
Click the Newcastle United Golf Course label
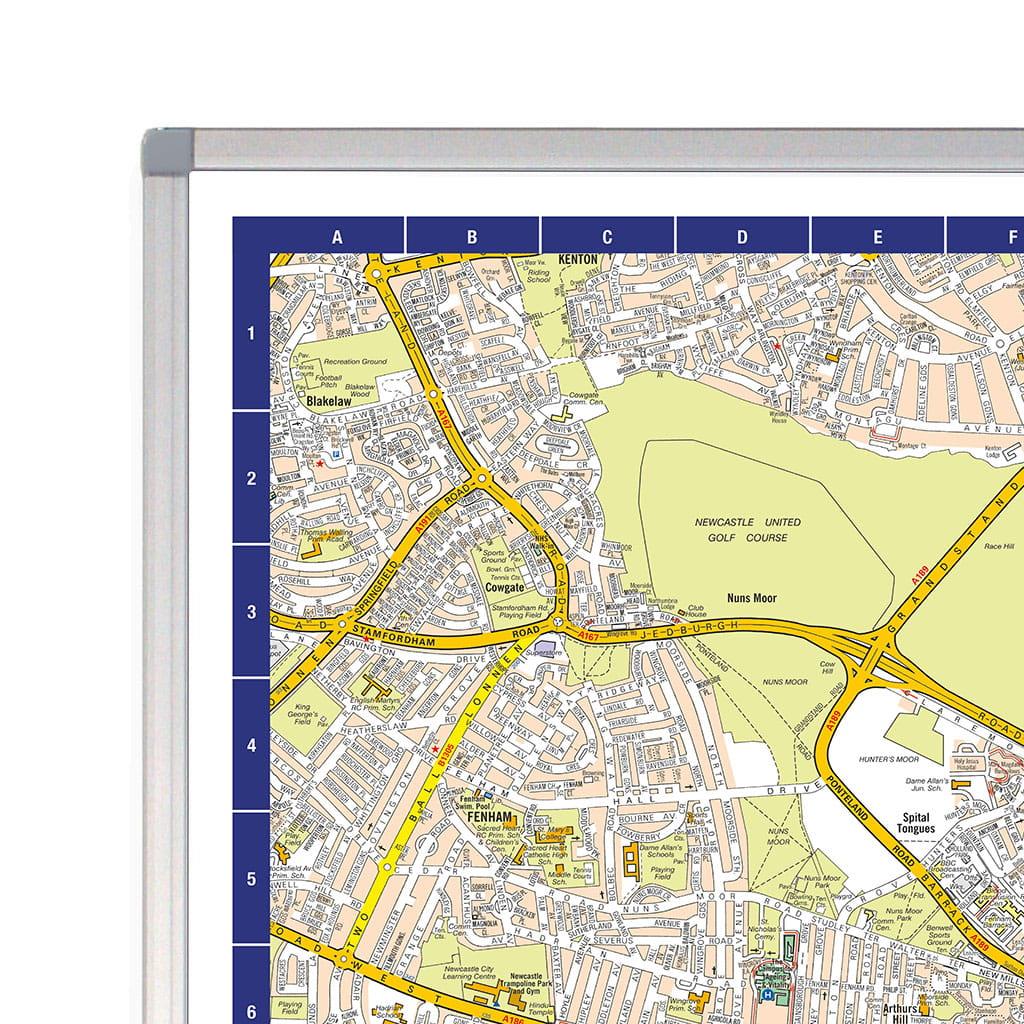pos(748,530)
